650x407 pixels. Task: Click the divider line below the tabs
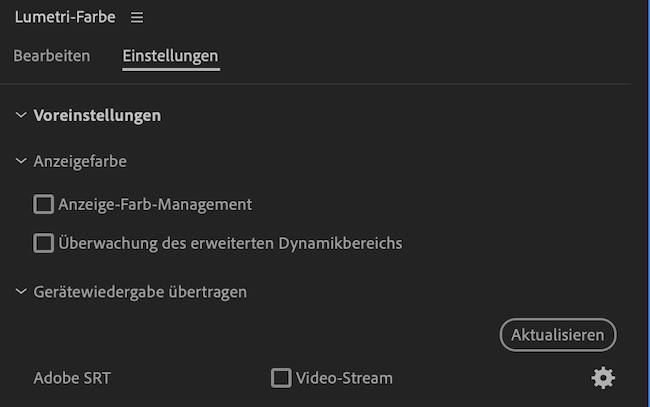coord(325,84)
